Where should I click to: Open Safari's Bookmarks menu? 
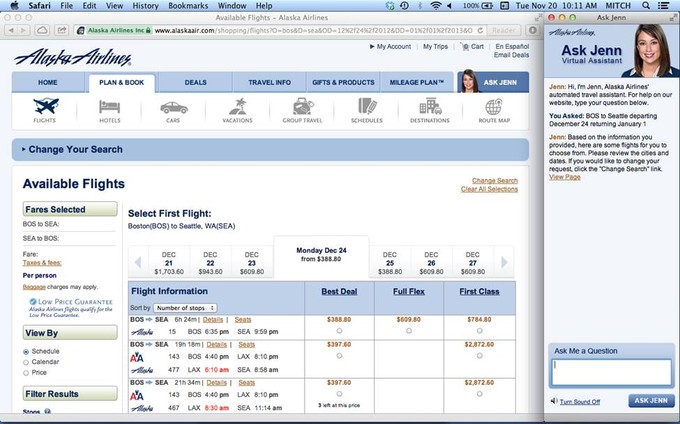click(188, 6)
